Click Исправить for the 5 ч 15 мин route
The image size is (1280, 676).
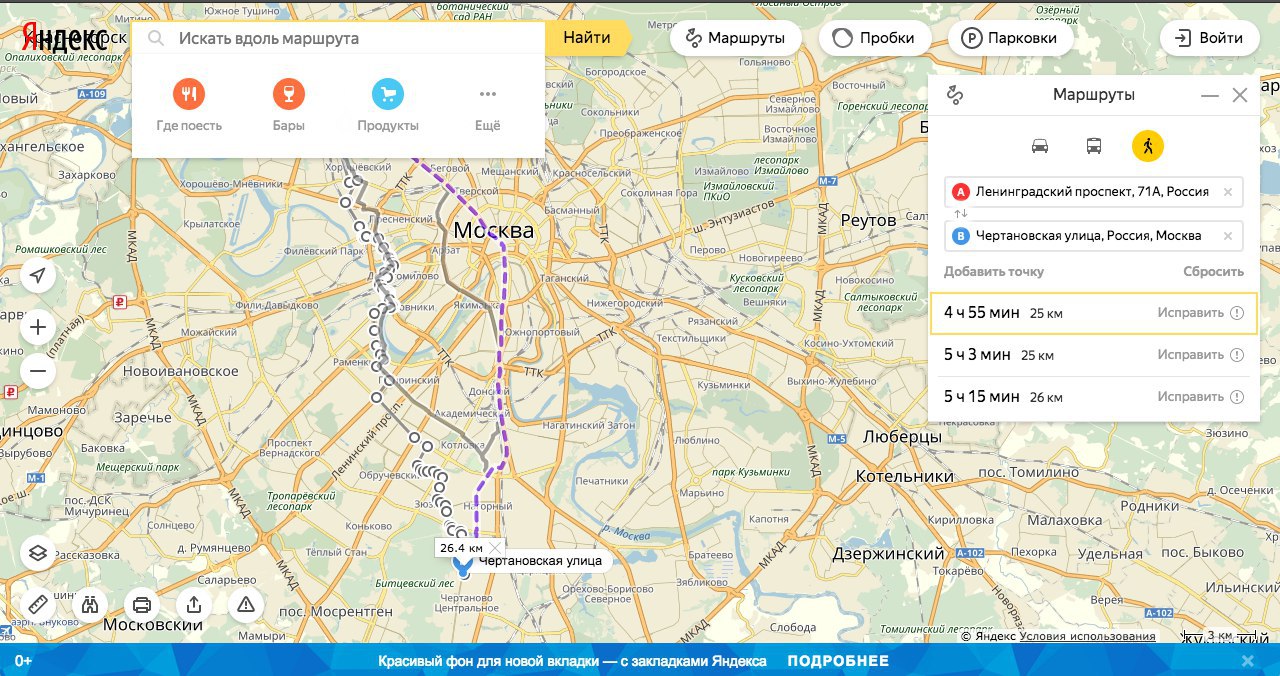(x=1191, y=397)
